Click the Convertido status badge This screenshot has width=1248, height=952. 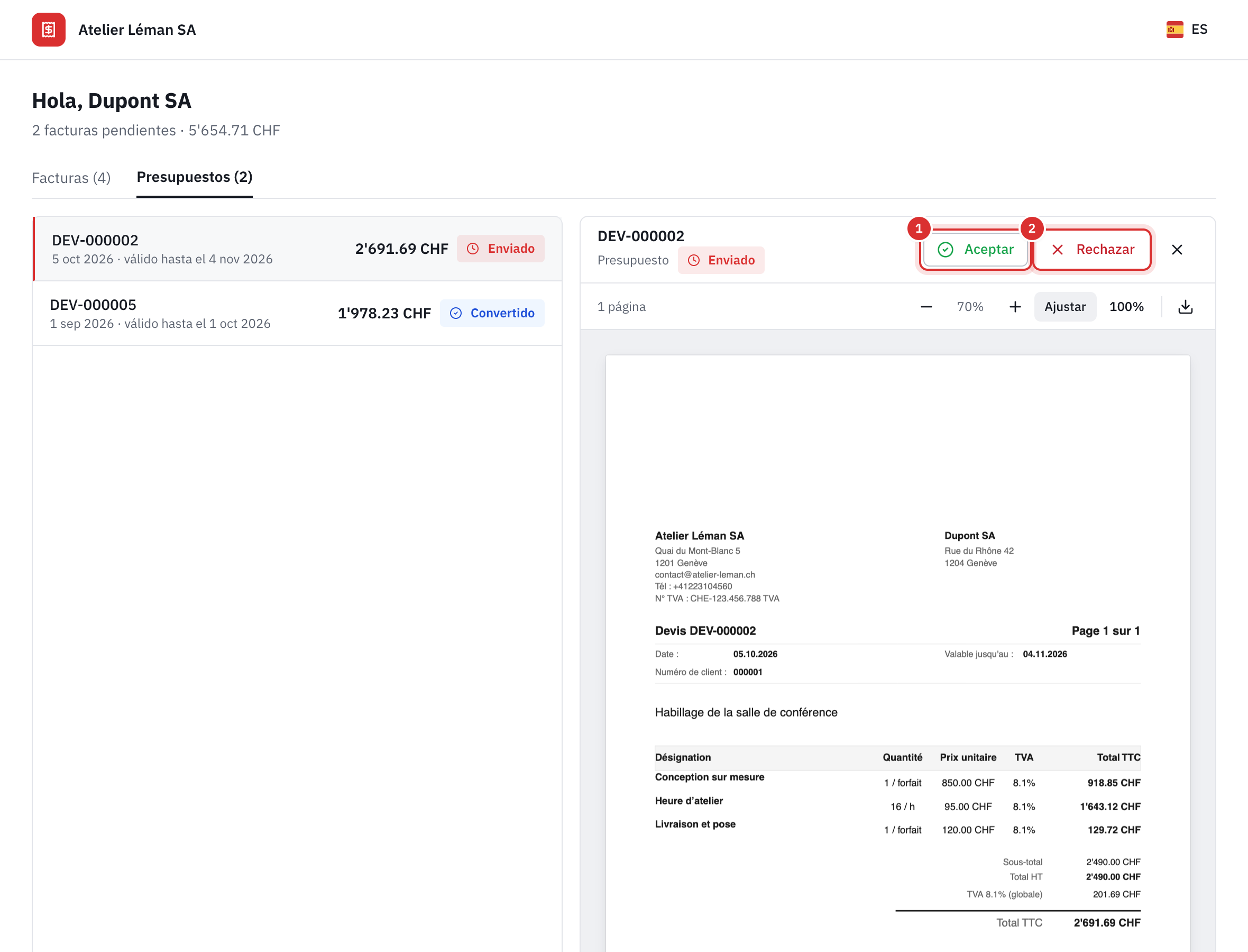(x=492, y=313)
